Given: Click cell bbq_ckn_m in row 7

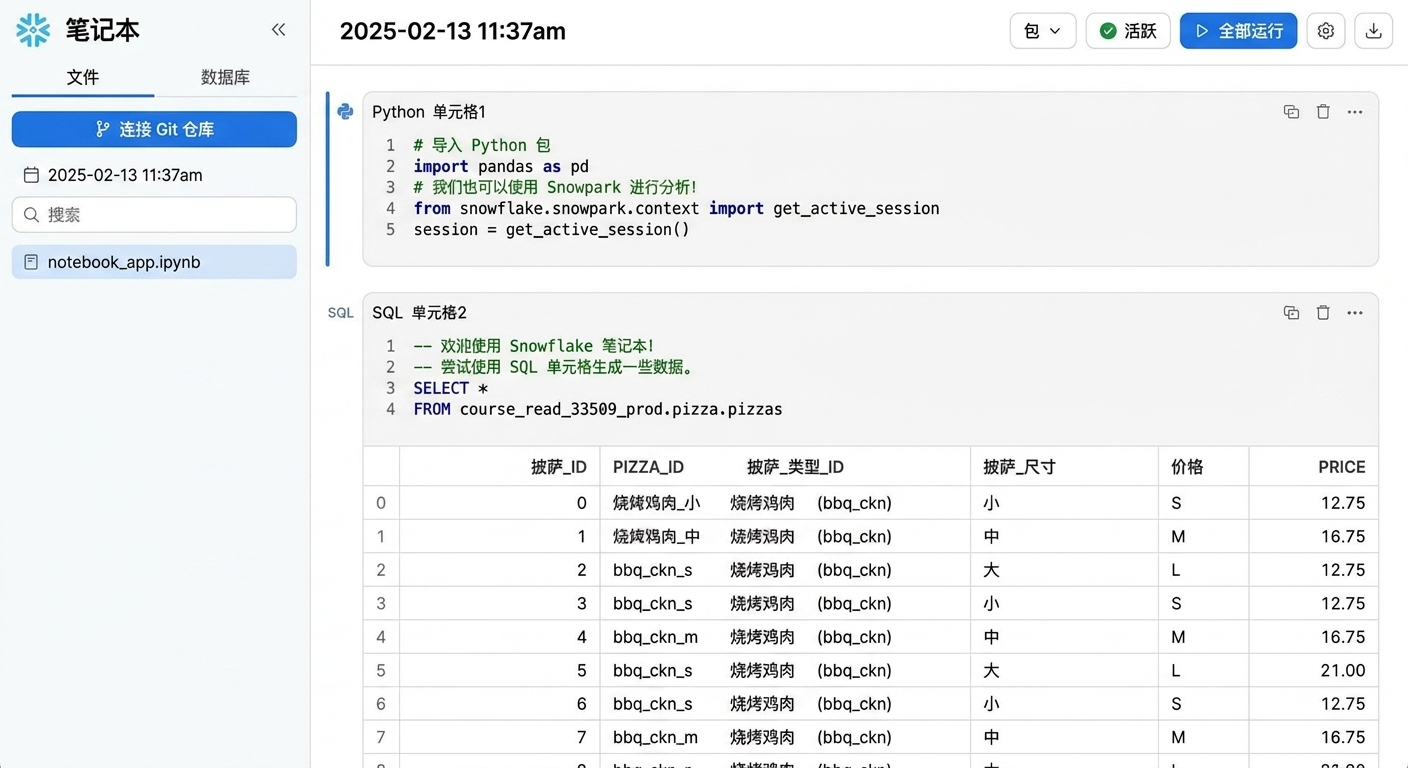Looking at the screenshot, I should click(x=656, y=738).
